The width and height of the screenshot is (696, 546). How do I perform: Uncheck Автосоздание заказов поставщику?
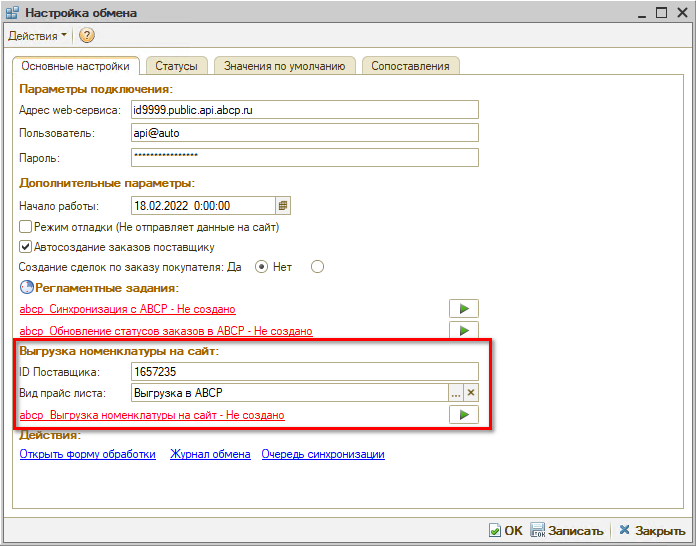coord(25,247)
